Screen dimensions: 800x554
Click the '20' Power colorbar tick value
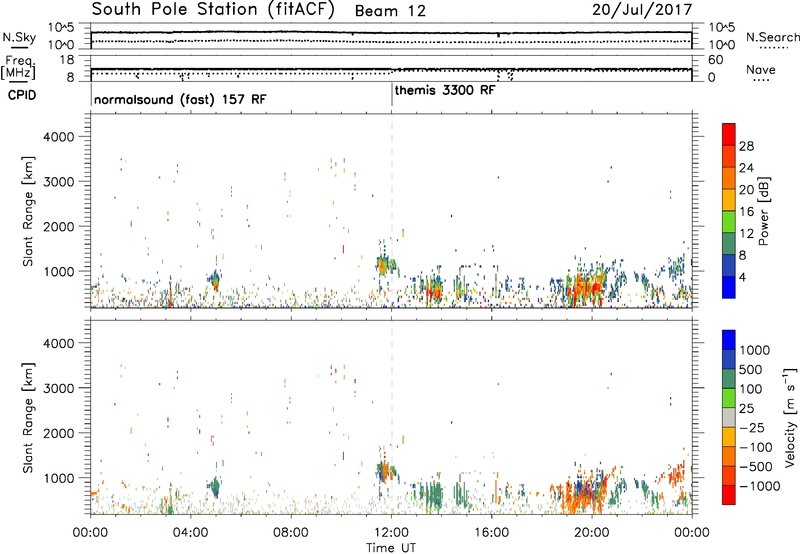click(746, 190)
